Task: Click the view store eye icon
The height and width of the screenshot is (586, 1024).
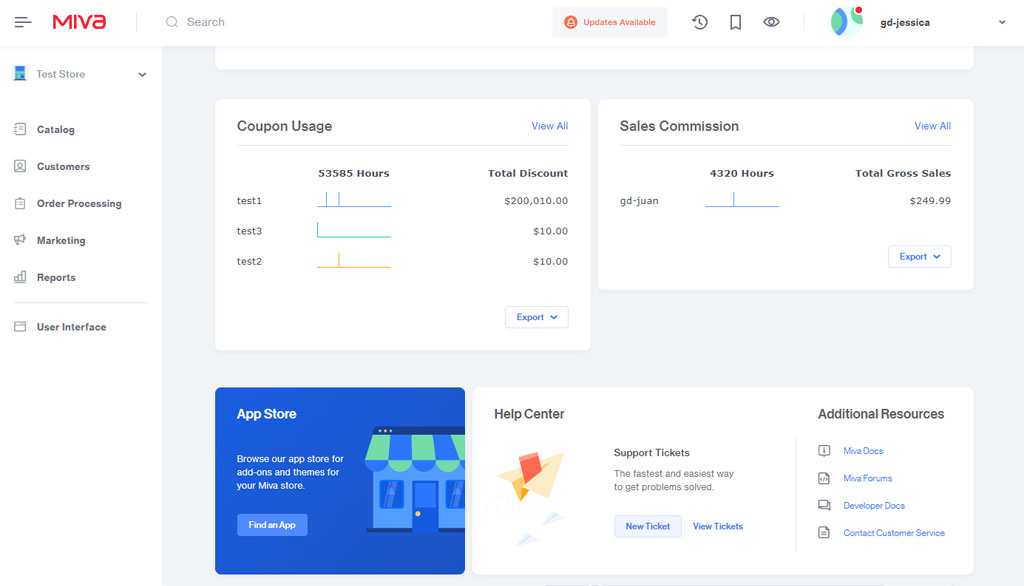Action: 772,21
